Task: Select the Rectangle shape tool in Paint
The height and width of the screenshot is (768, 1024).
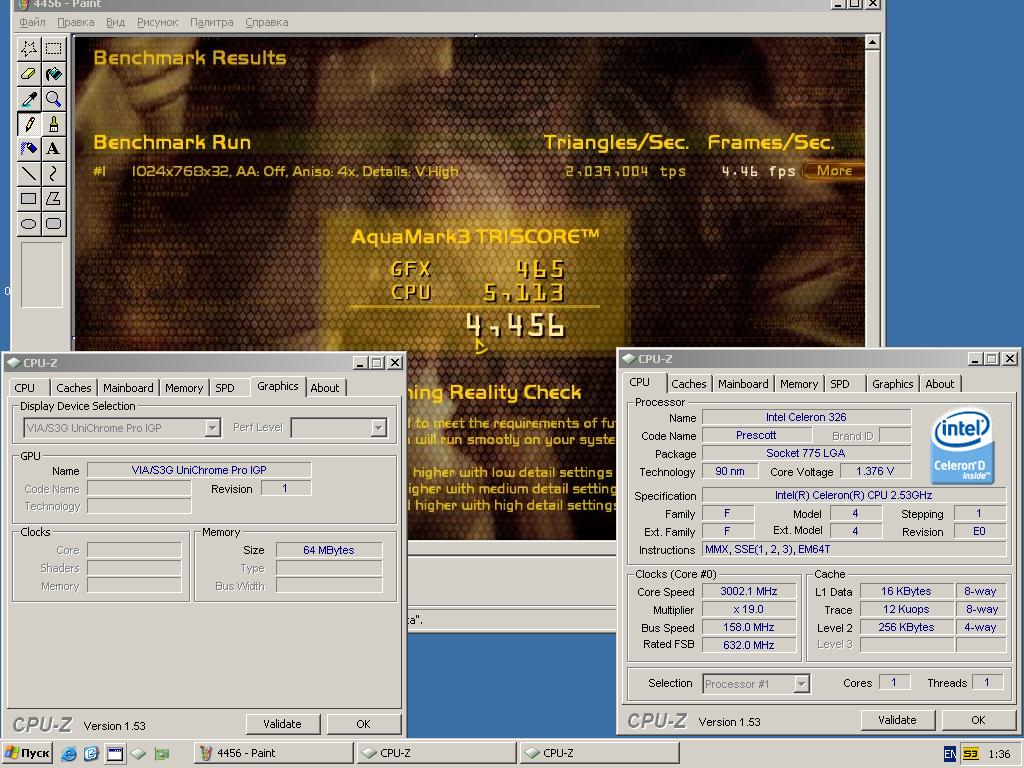Action: tap(29, 198)
